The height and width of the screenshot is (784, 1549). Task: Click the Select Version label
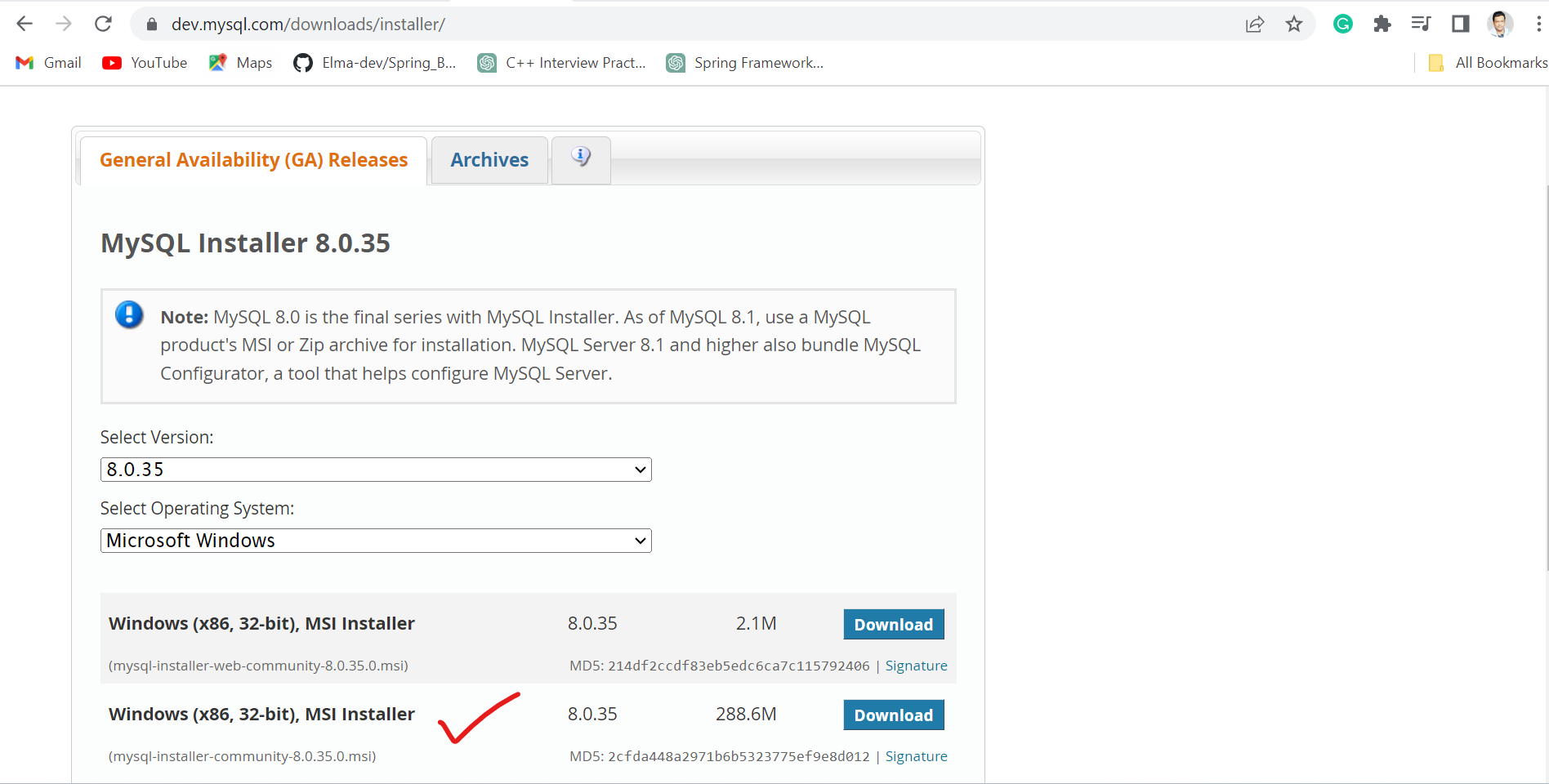pos(157,437)
